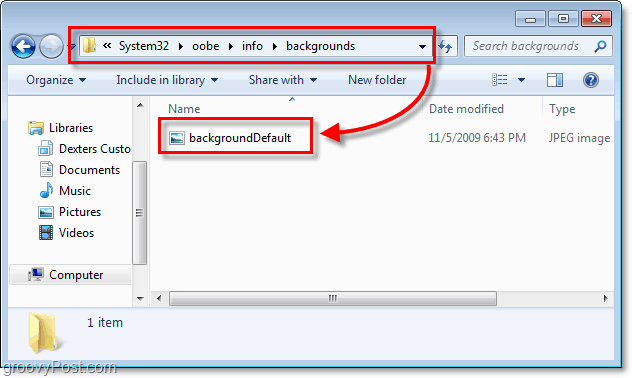Navigate to info breadcrumb folder
Screen dimensions: 632x378
(x=252, y=46)
